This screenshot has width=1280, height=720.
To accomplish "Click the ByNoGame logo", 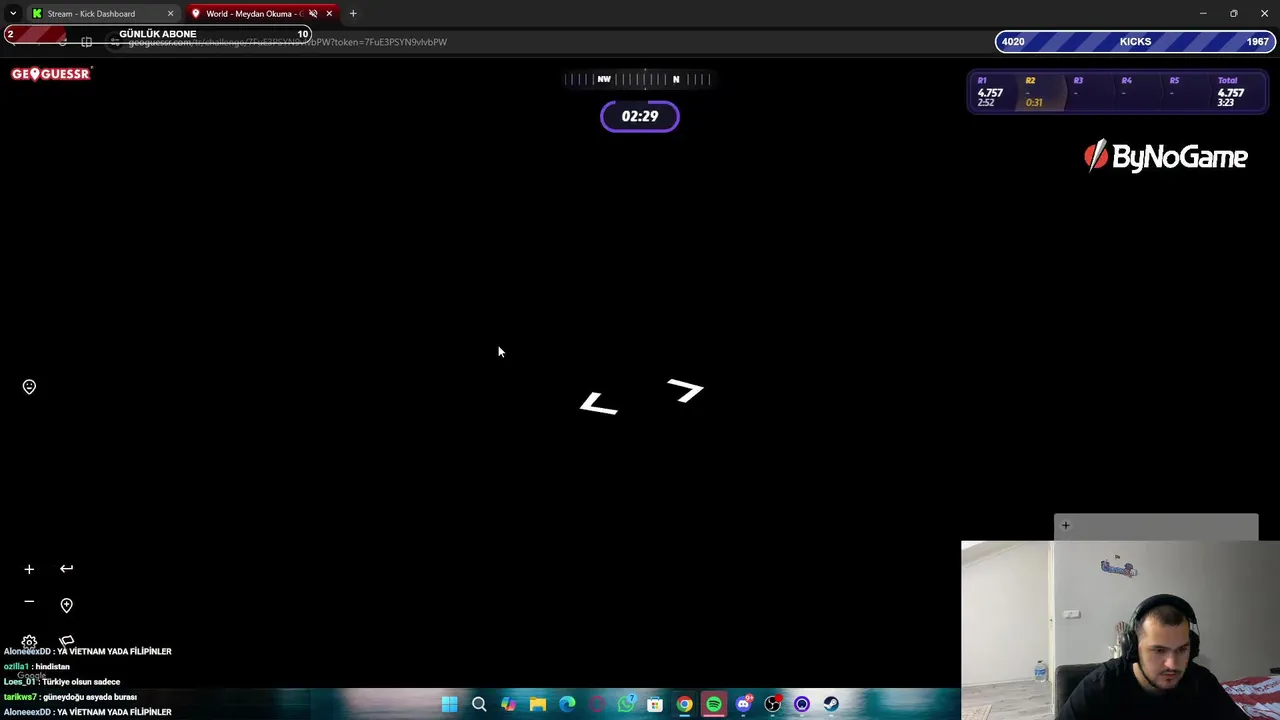I will coord(1166,157).
